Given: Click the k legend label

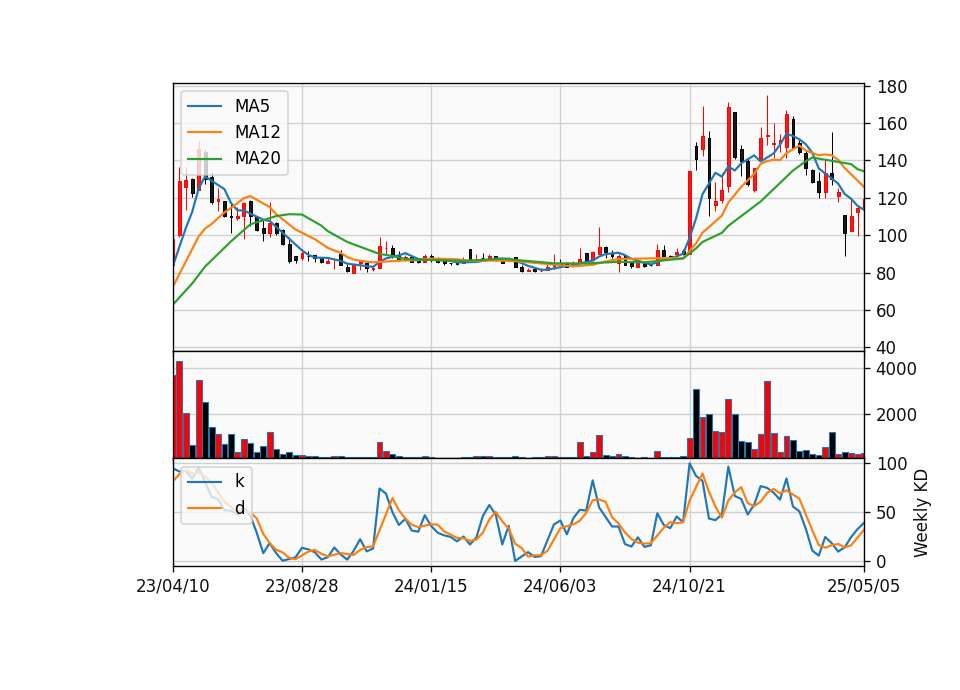Looking at the screenshot, I should (x=239, y=481).
